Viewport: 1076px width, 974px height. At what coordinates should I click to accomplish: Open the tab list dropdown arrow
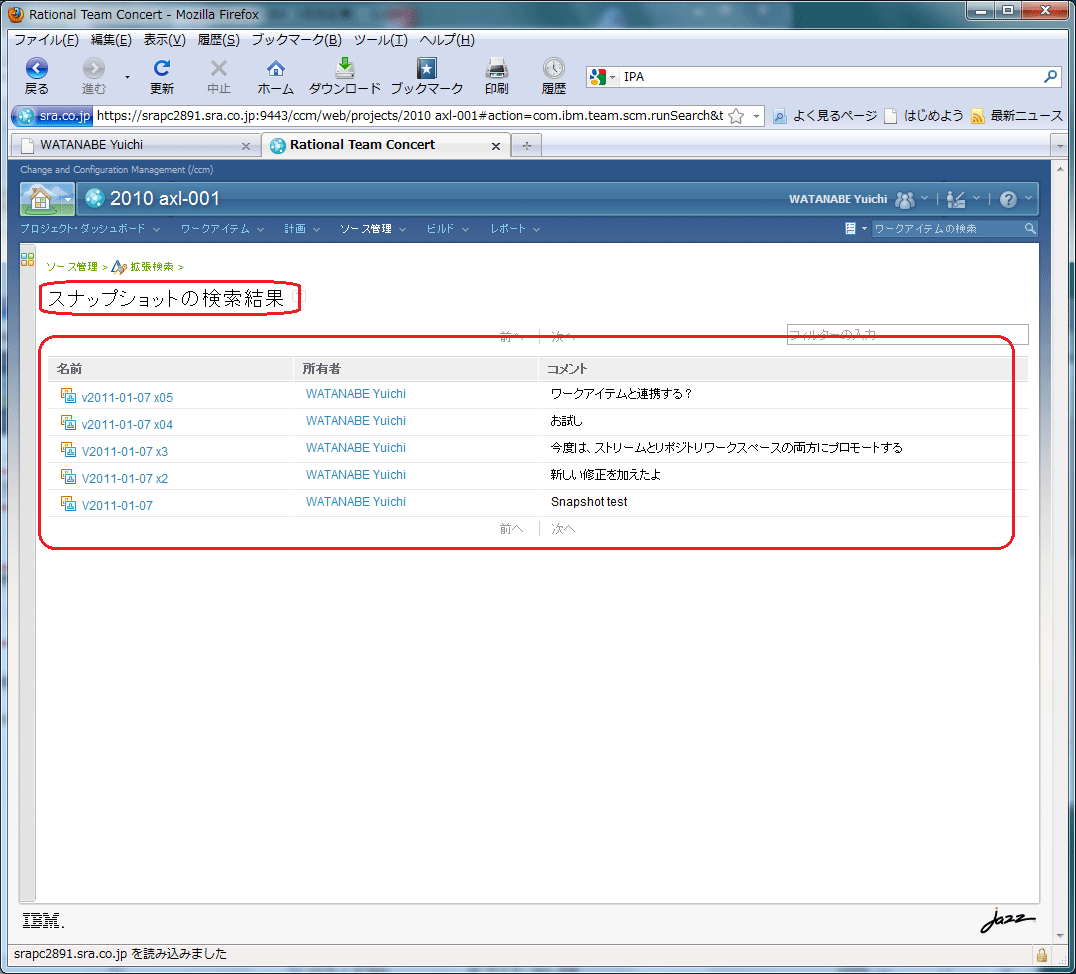(1060, 146)
